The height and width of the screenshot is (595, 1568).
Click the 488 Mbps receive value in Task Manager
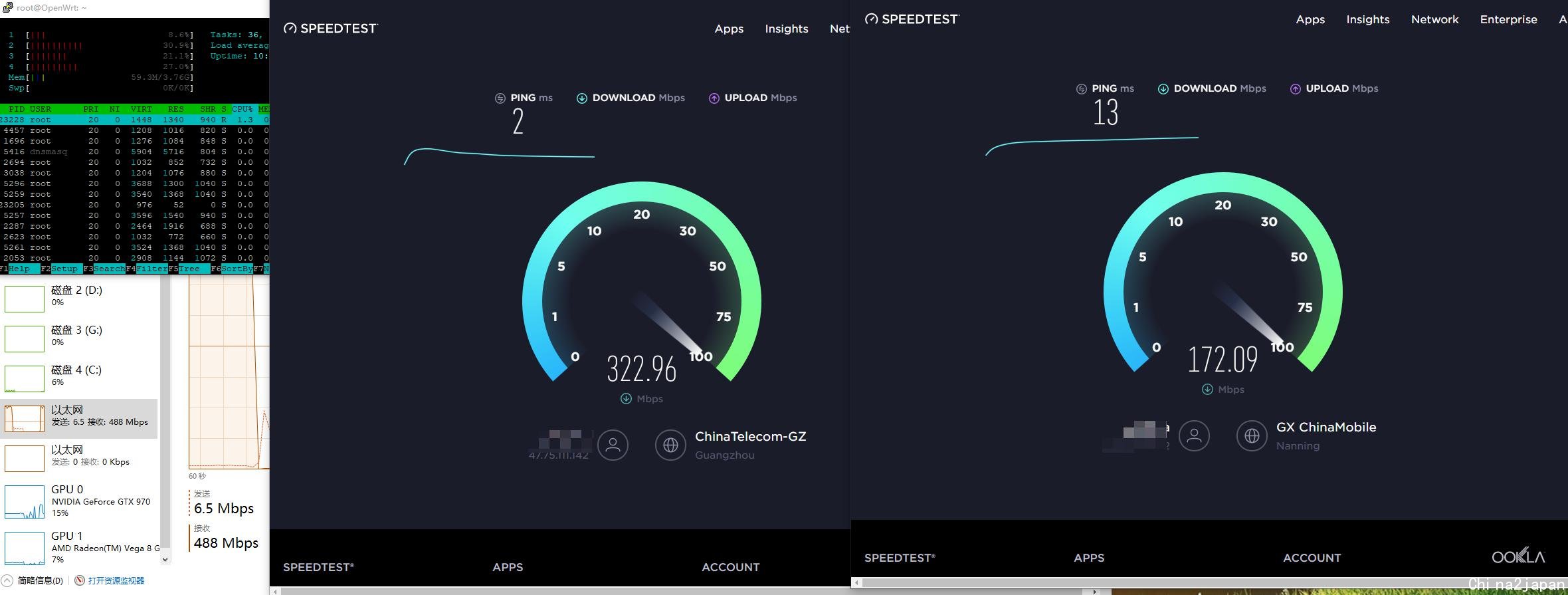226,543
